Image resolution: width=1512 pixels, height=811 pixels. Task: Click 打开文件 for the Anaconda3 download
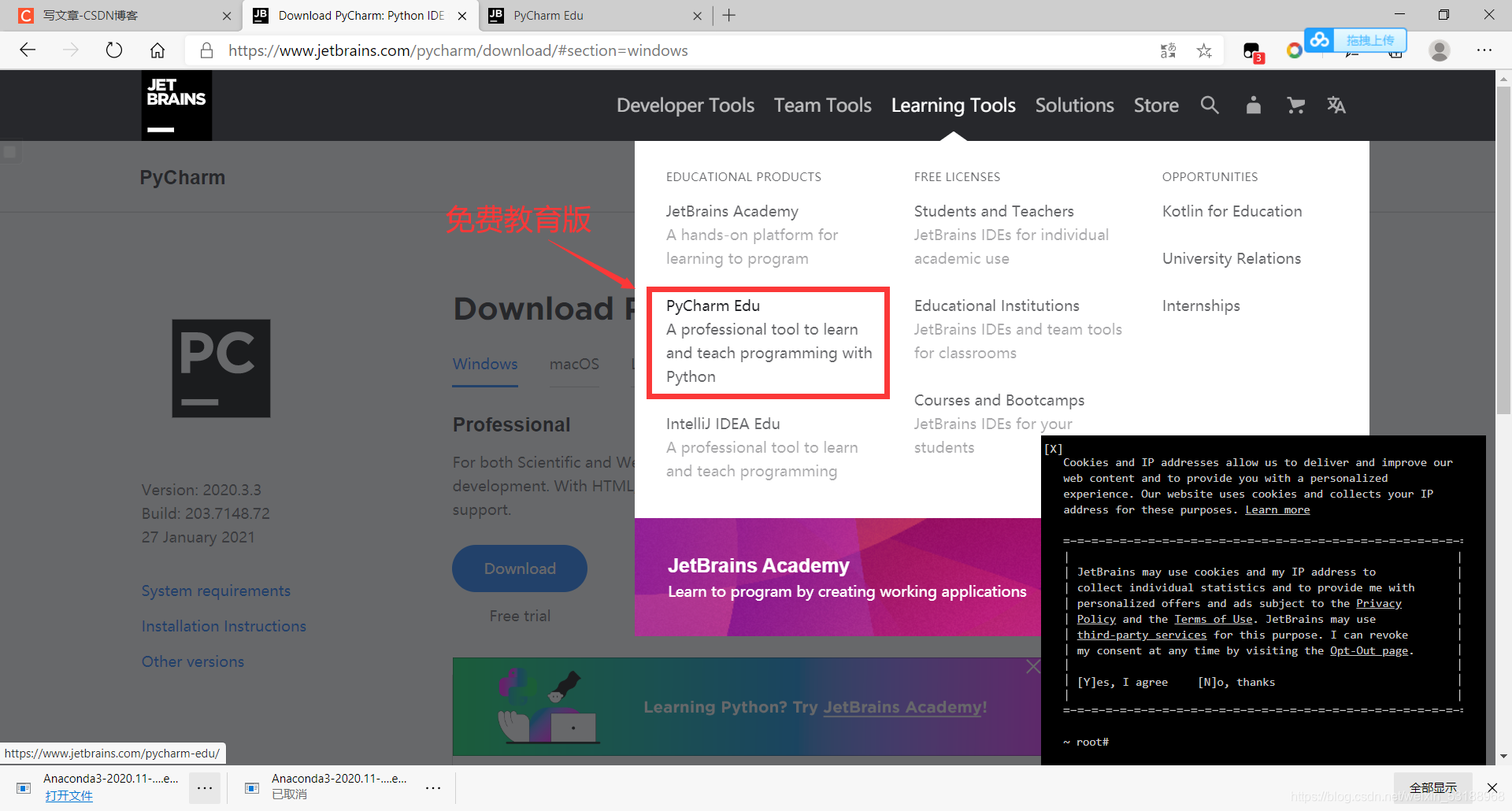click(x=69, y=795)
